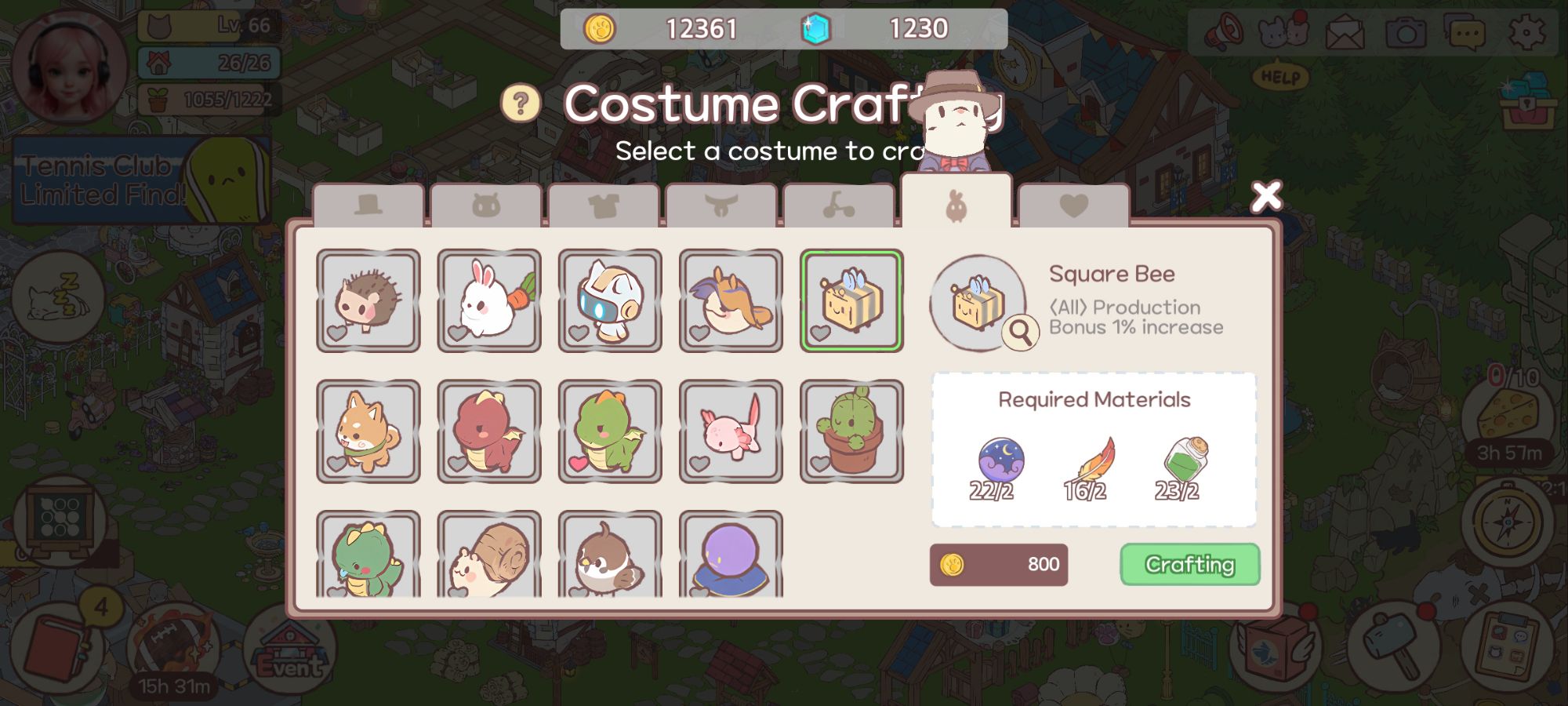Open the hat costume tab

pyautogui.click(x=368, y=206)
